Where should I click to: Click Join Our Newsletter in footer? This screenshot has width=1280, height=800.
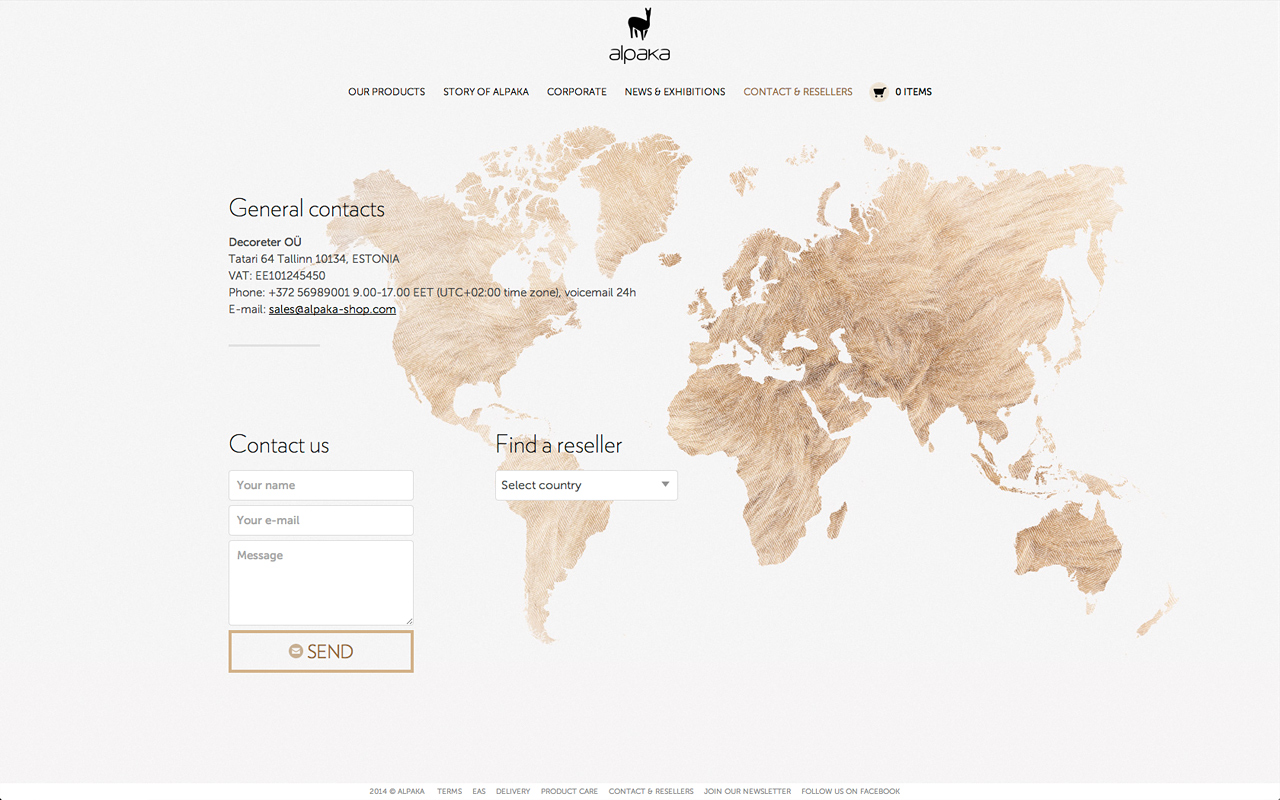(x=747, y=791)
